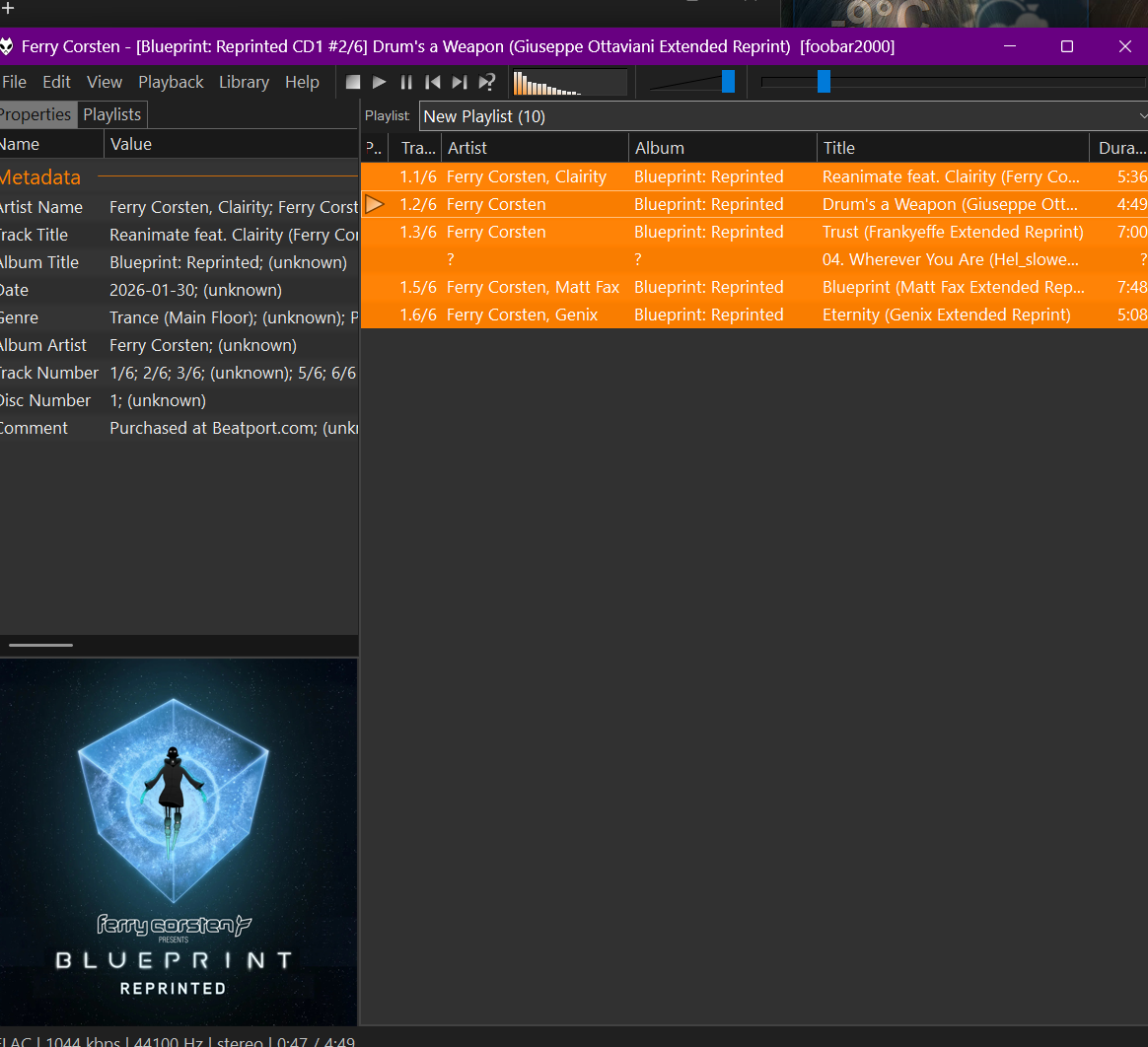Switch to the Playlists tab

click(x=112, y=115)
